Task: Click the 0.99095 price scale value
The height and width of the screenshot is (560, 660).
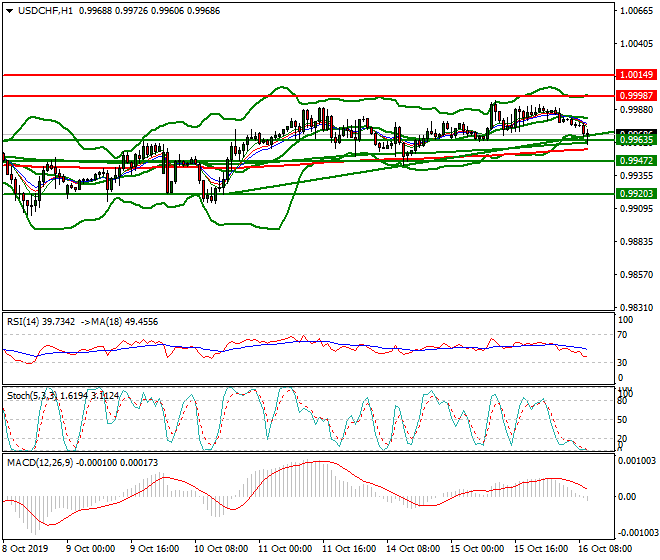Action: (x=636, y=209)
